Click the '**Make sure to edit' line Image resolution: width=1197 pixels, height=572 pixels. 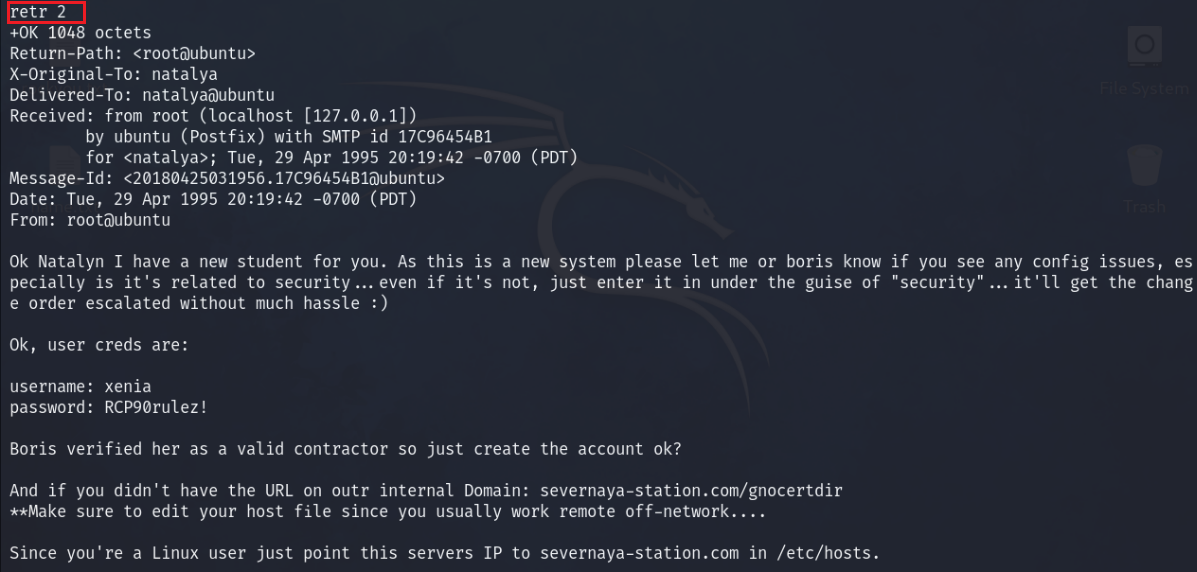tap(387, 512)
